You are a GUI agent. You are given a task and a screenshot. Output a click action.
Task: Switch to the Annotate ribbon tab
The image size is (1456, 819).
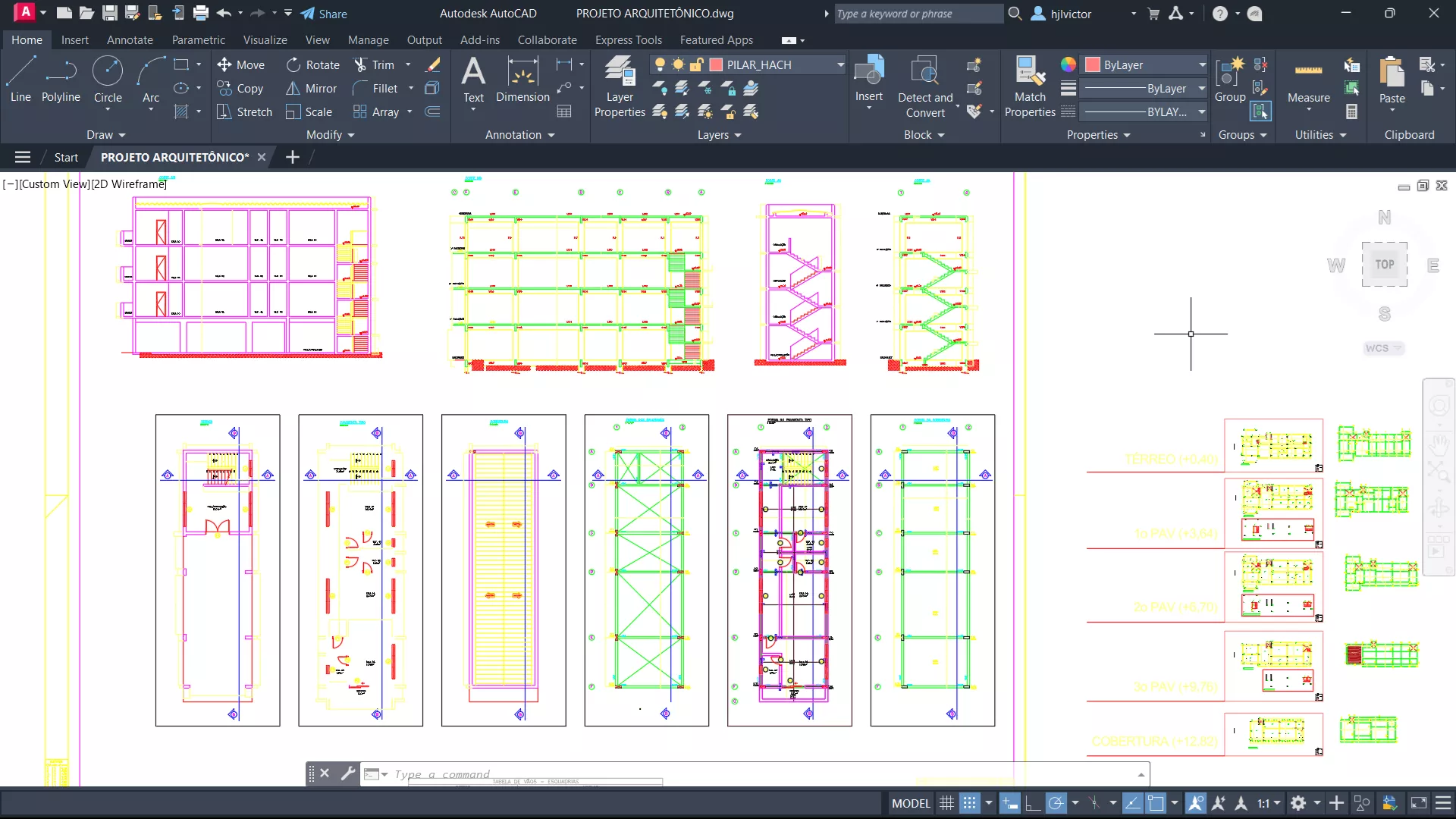[130, 40]
